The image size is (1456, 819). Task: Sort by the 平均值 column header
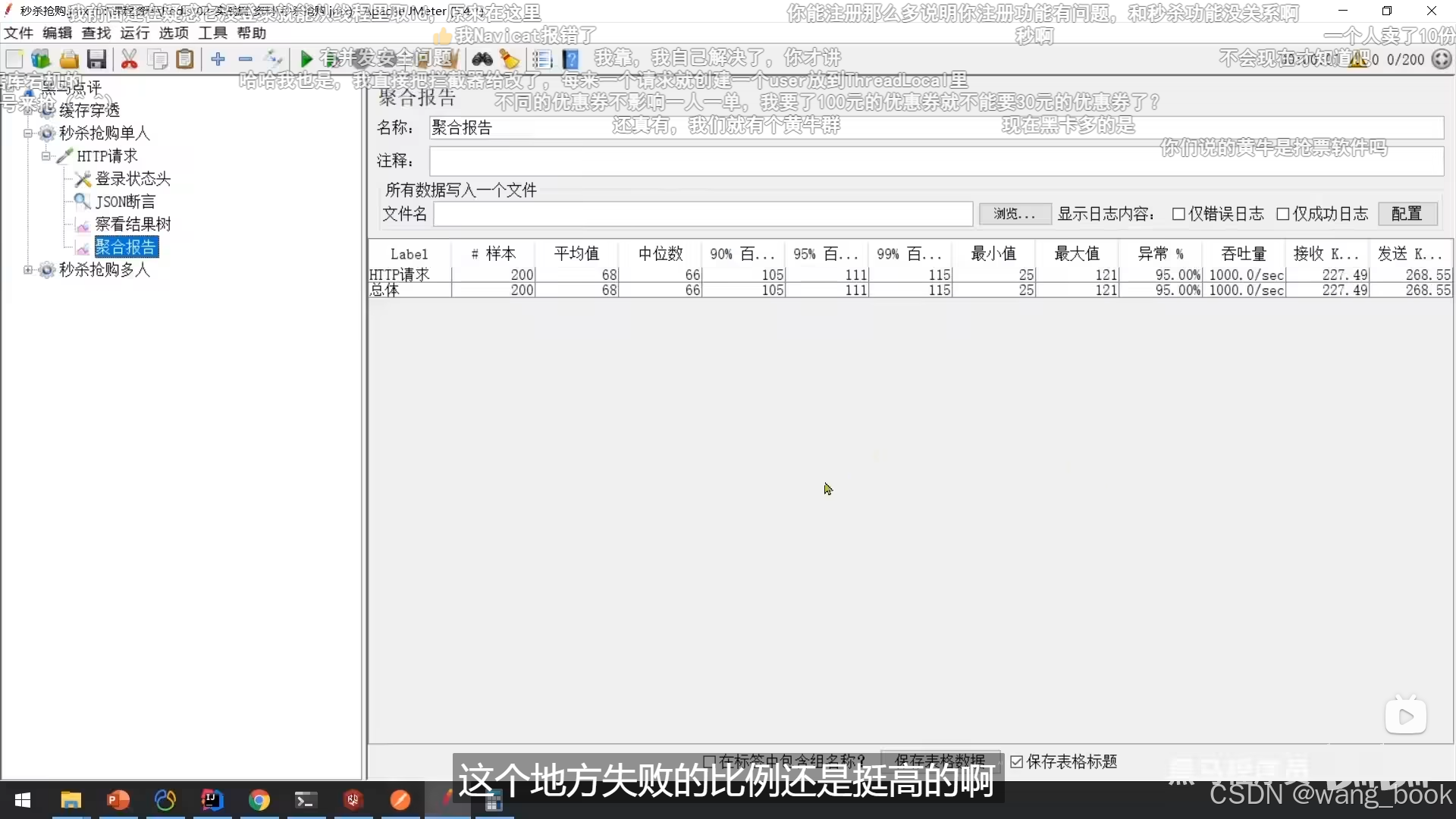tap(576, 254)
